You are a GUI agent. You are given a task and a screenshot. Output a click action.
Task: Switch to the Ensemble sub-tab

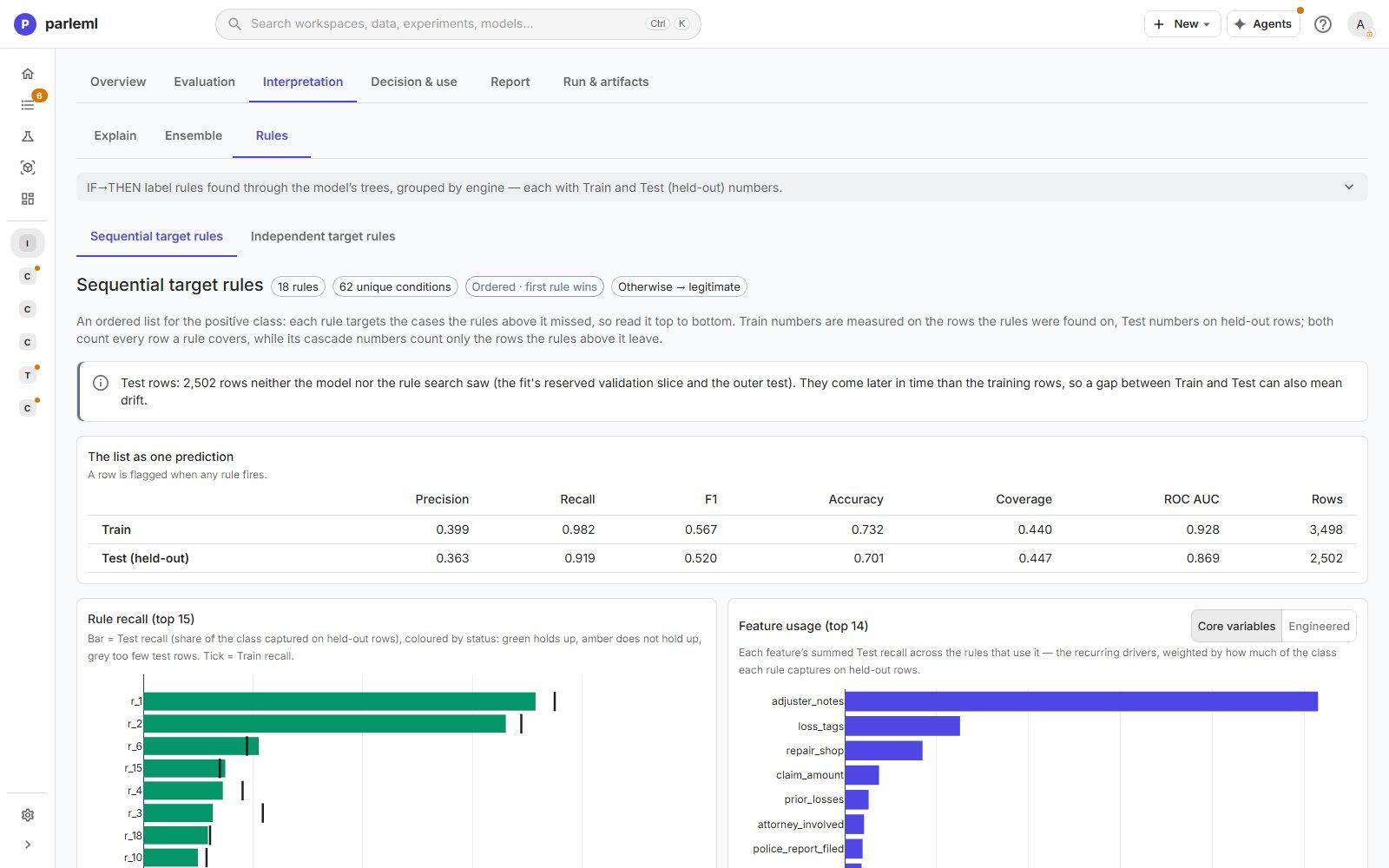(194, 135)
